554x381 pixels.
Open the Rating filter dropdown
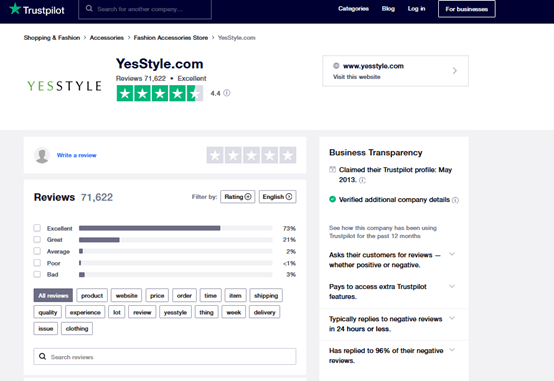[238, 197]
